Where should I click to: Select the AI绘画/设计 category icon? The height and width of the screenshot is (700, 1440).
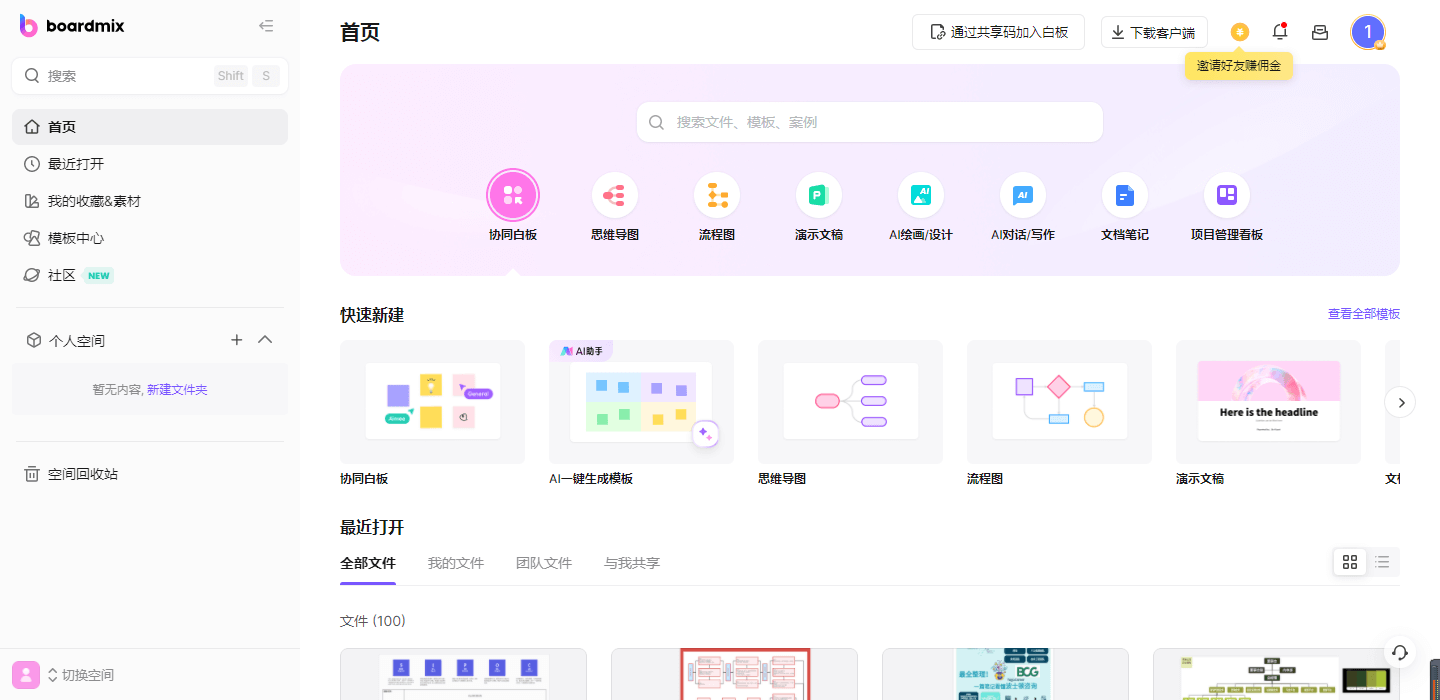921,195
